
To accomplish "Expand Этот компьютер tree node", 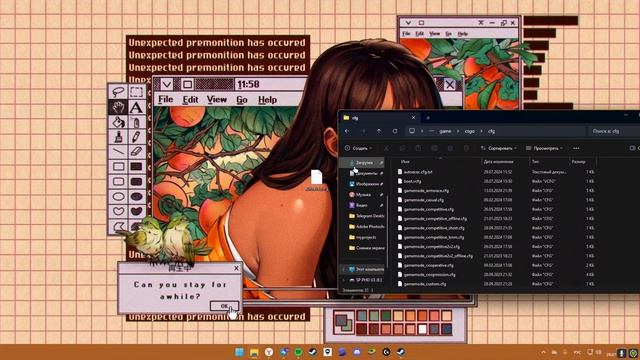I will coord(343,269).
